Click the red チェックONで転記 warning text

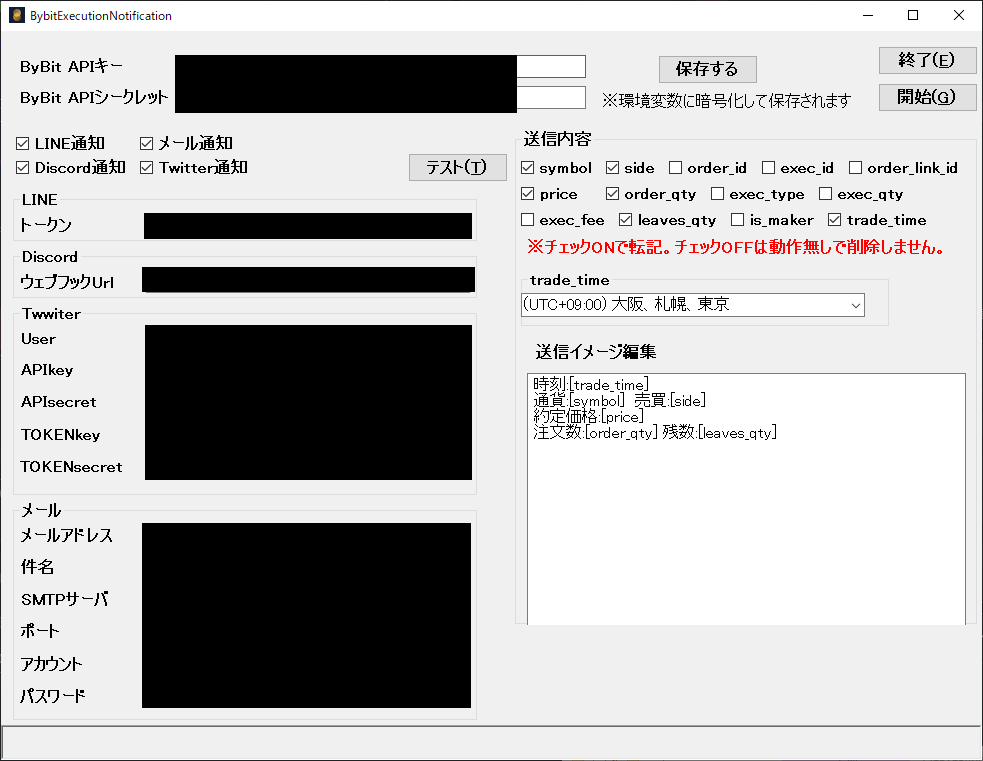pyautogui.click(x=736, y=247)
